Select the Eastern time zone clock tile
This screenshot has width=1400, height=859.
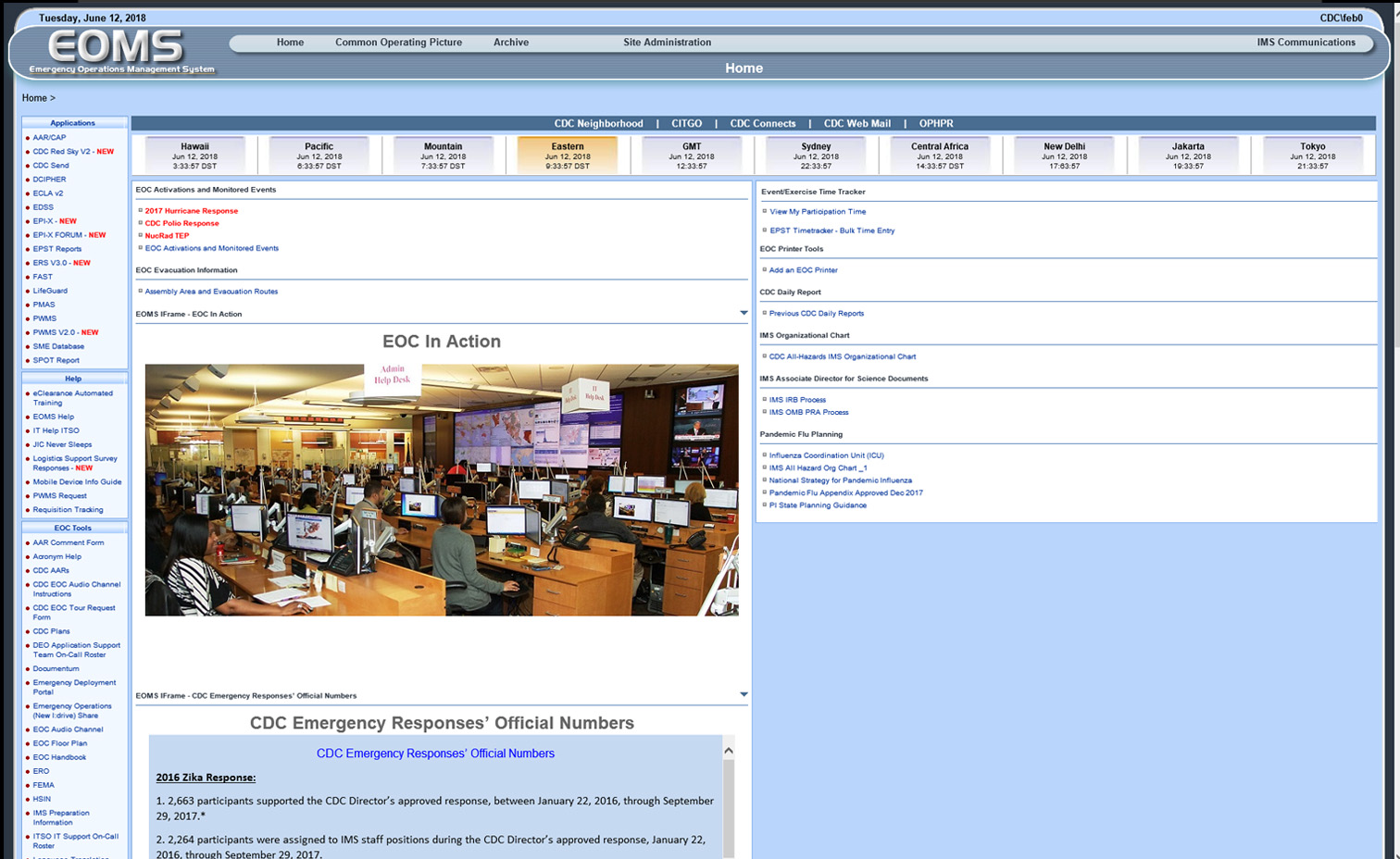coord(567,156)
